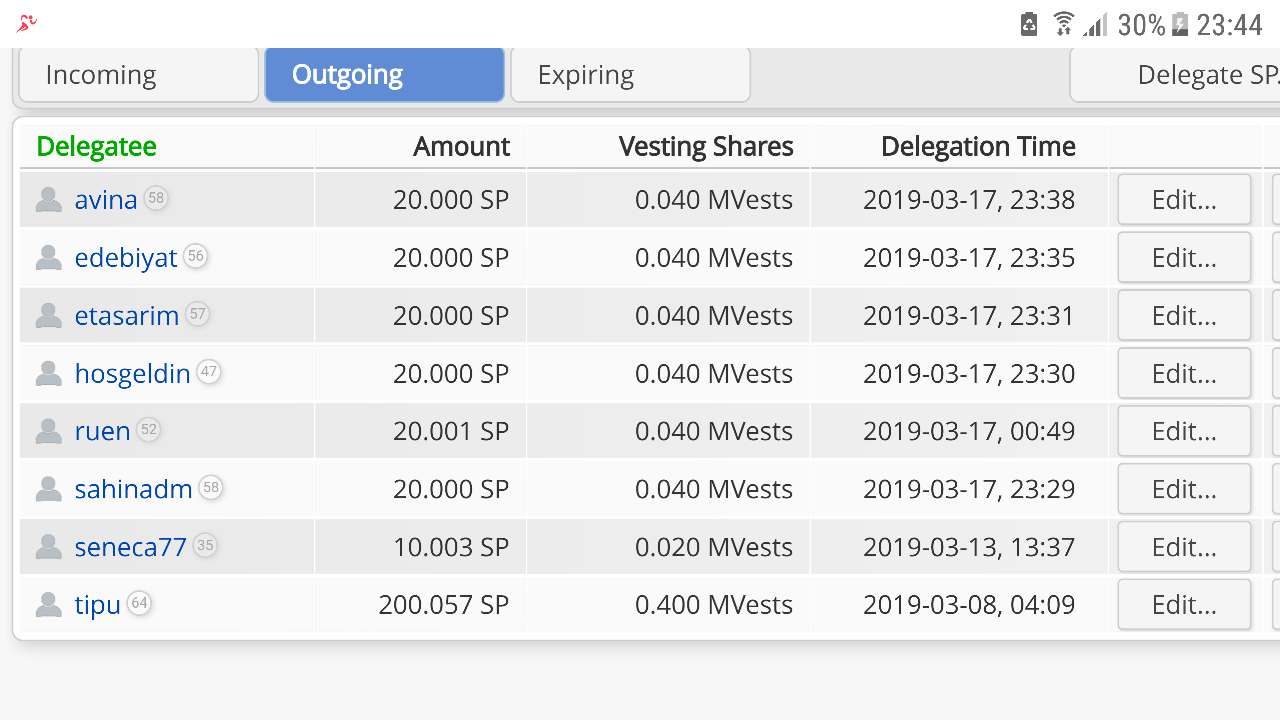The image size is (1280, 720).
Task: Open Edit for seneca77 delegation
Action: (x=1184, y=547)
